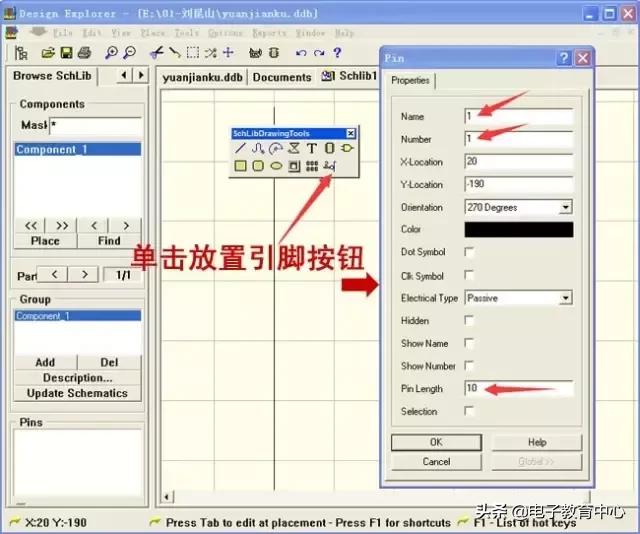The image size is (640, 534).
Task: Click the Redo arrow icon
Action: coord(319,53)
